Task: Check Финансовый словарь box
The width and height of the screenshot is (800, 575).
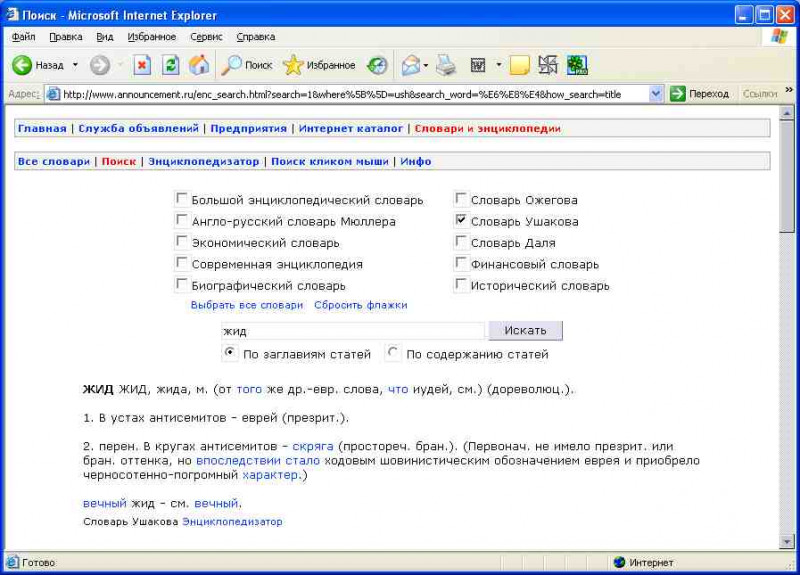Action: (461, 263)
